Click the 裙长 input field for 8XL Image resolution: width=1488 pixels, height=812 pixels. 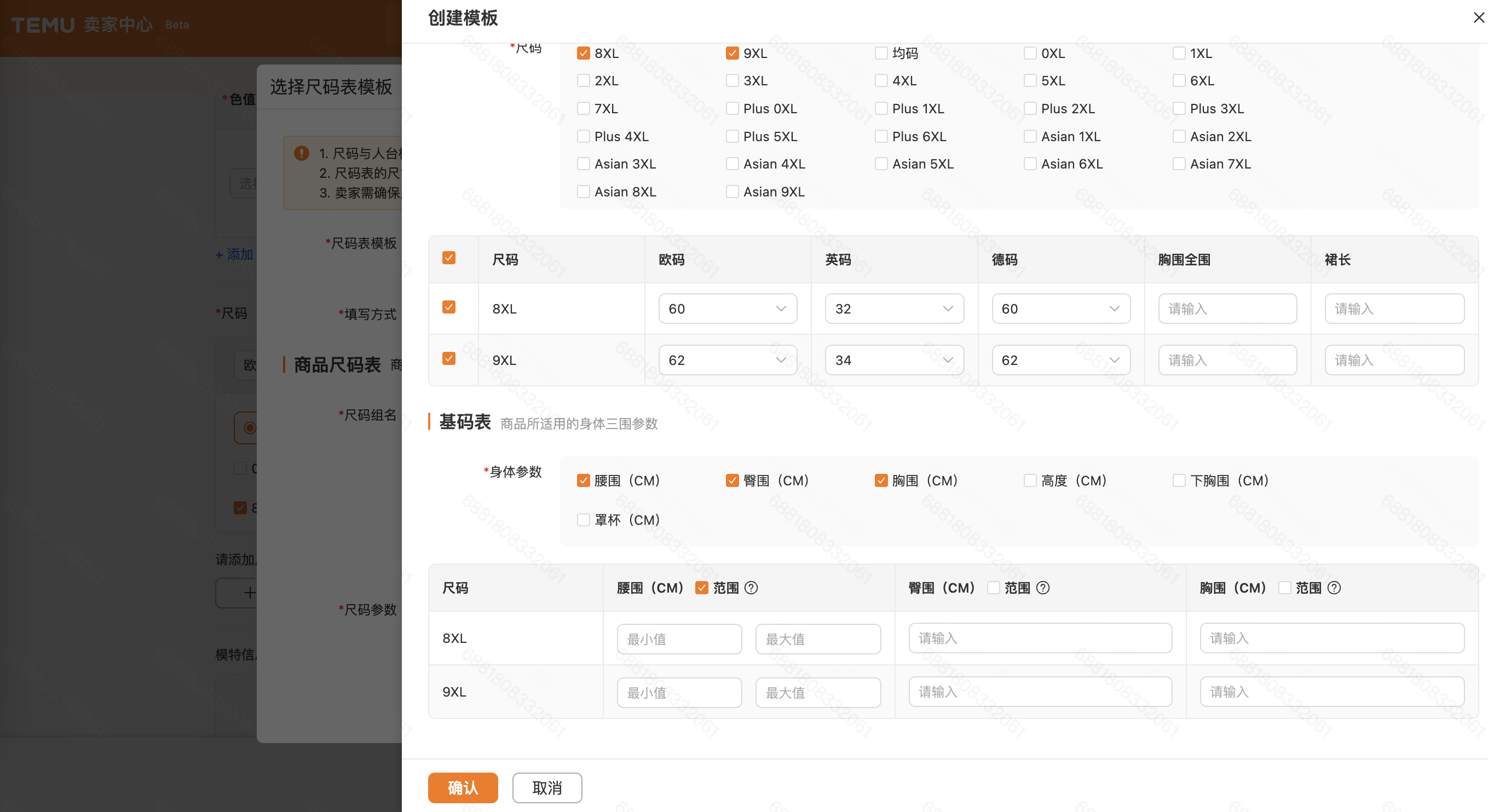tap(1394, 309)
